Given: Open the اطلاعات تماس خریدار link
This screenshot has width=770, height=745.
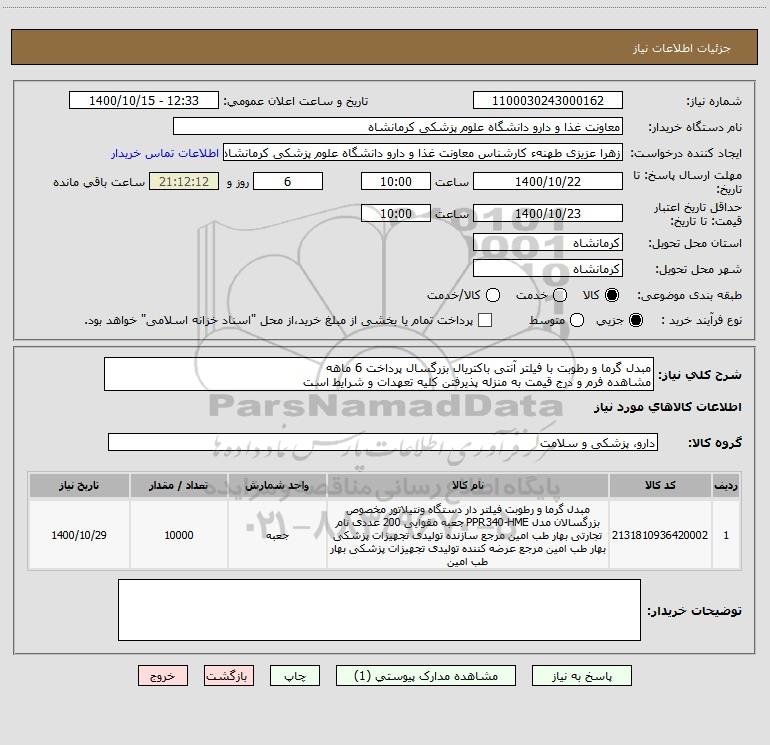Looking at the screenshot, I should [165, 153].
